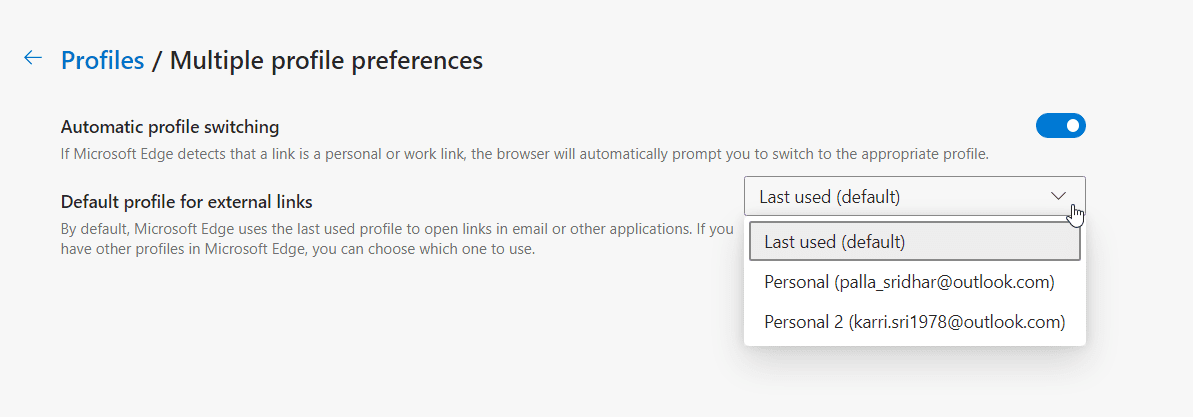Collapse the dropdown using the chevron arrow
The width and height of the screenshot is (1193, 417).
[1059, 196]
